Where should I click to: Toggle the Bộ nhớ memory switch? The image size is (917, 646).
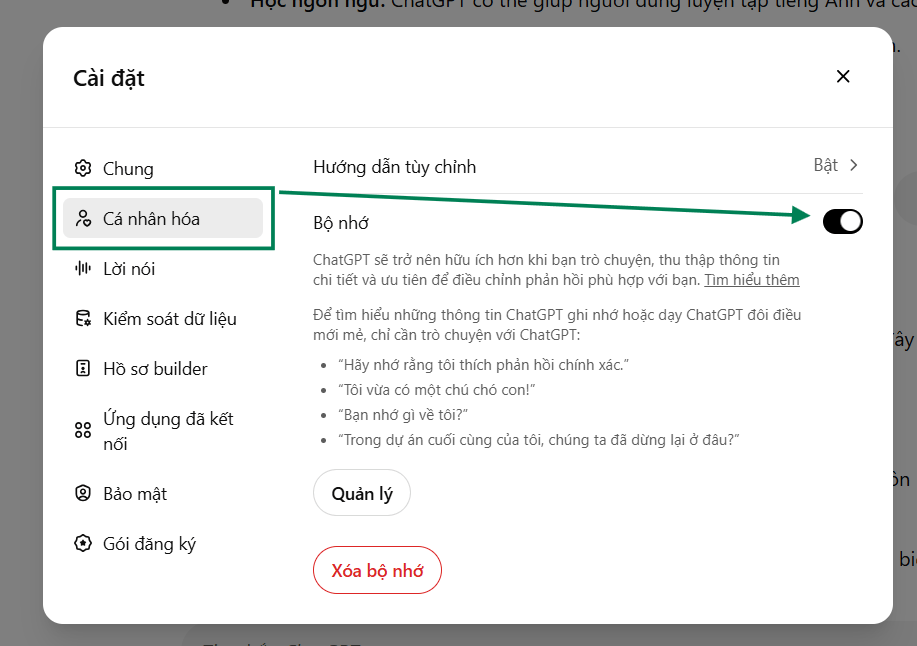coord(842,222)
